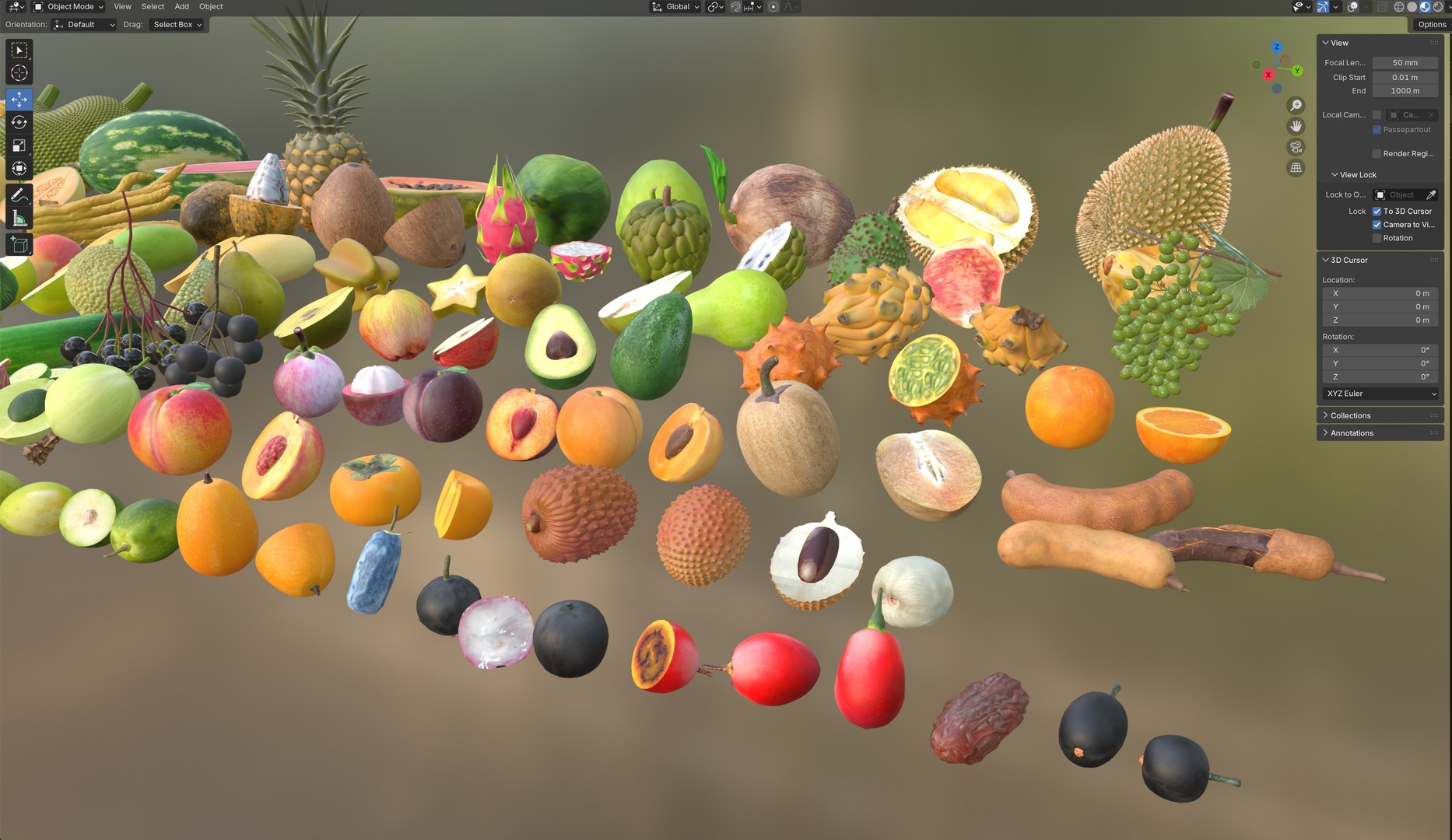Open the Drag Select Box dropdown

pyautogui.click(x=177, y=25)
